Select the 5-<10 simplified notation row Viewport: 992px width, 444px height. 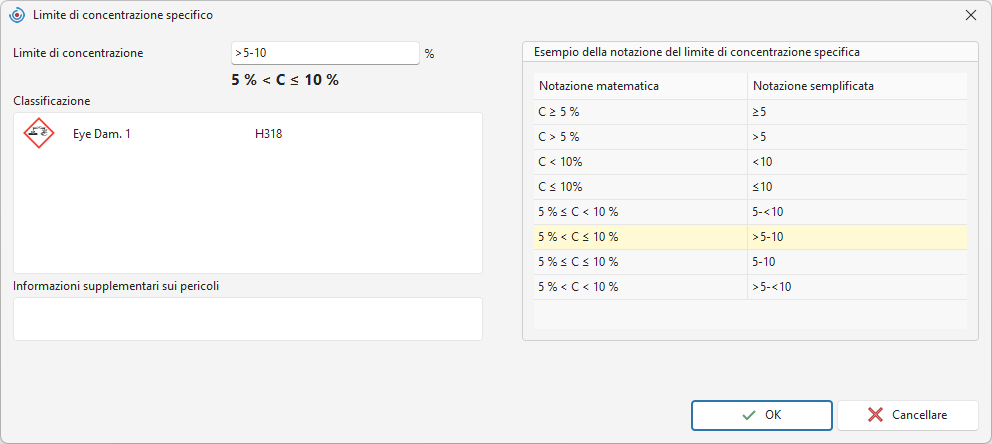click(x=750, y=212)
